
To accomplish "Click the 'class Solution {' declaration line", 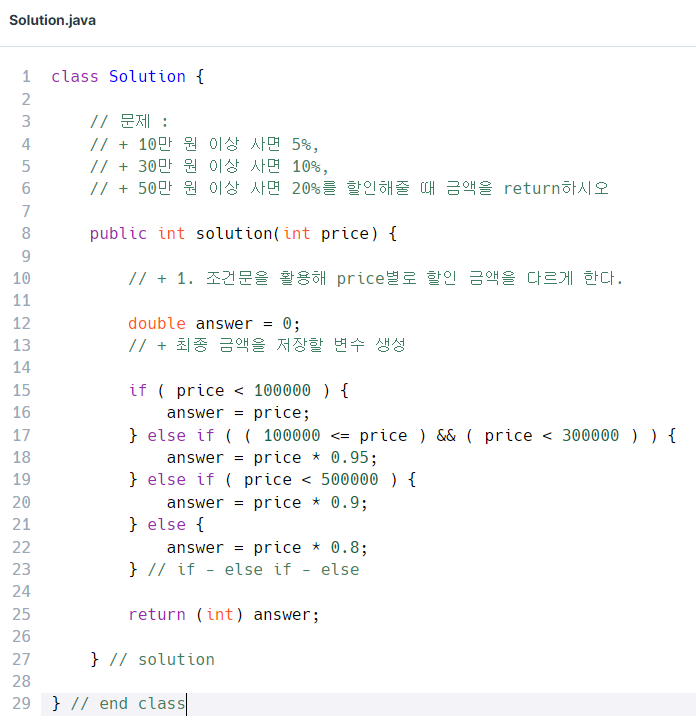I will click(x=127, y=76).
